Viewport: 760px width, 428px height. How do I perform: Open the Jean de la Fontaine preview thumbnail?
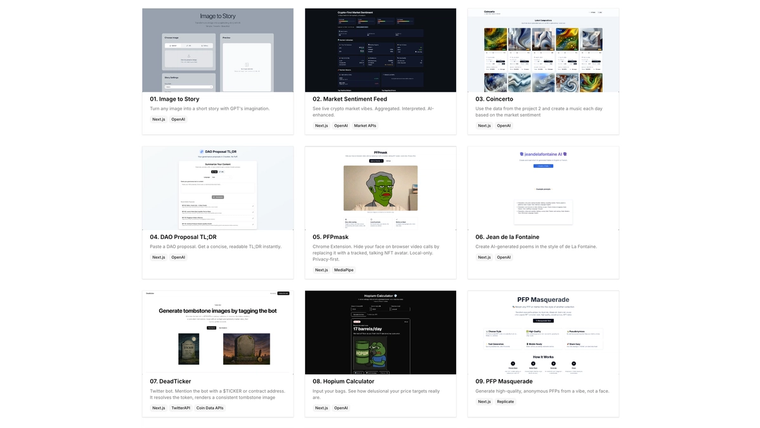pos(543,188)
